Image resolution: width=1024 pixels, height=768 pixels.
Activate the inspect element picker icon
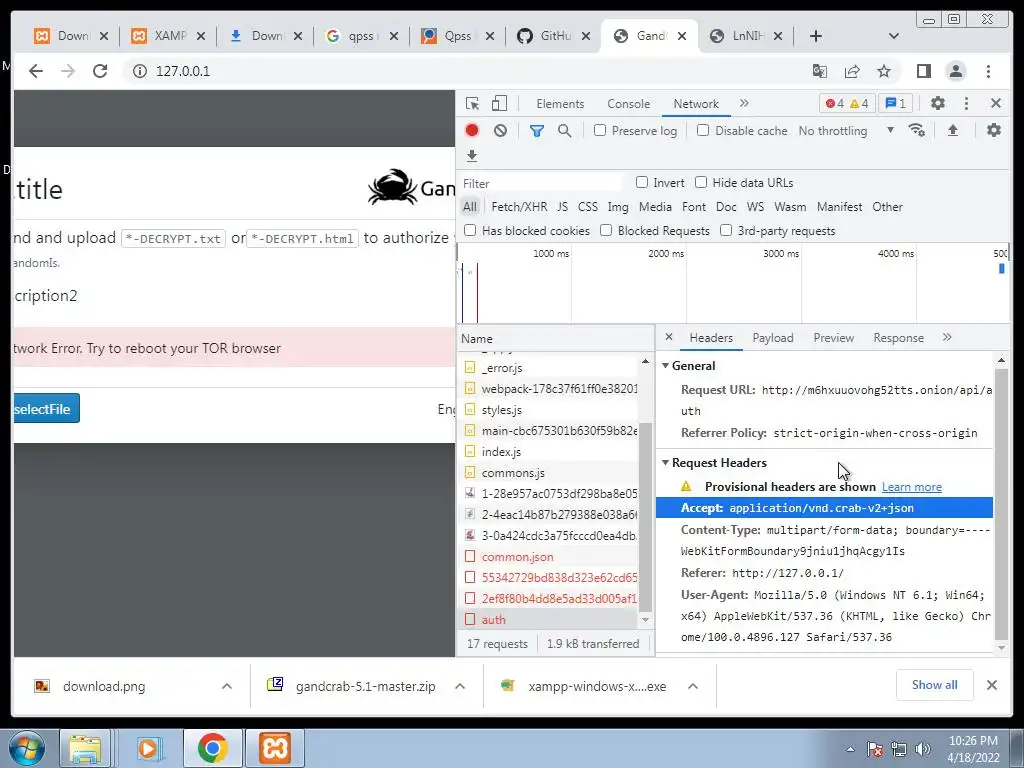click(x=472, y=103)
